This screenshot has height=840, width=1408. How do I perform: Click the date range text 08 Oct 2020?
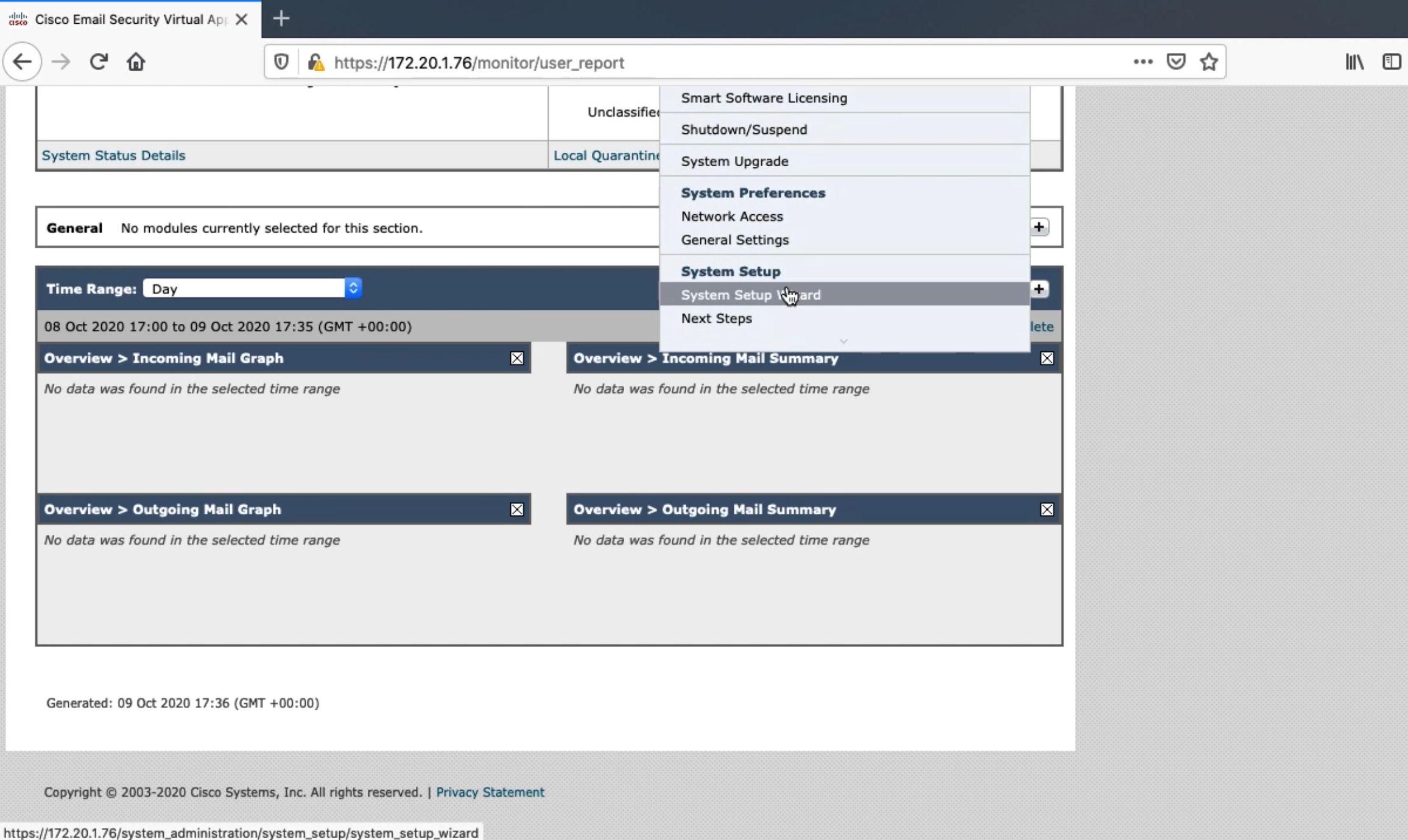coord(228,326)
